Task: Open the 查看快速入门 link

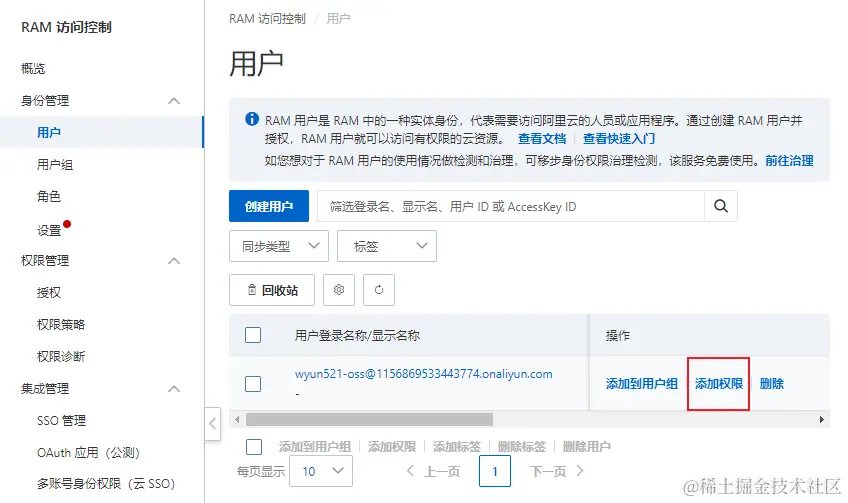Action: [619, 138]
